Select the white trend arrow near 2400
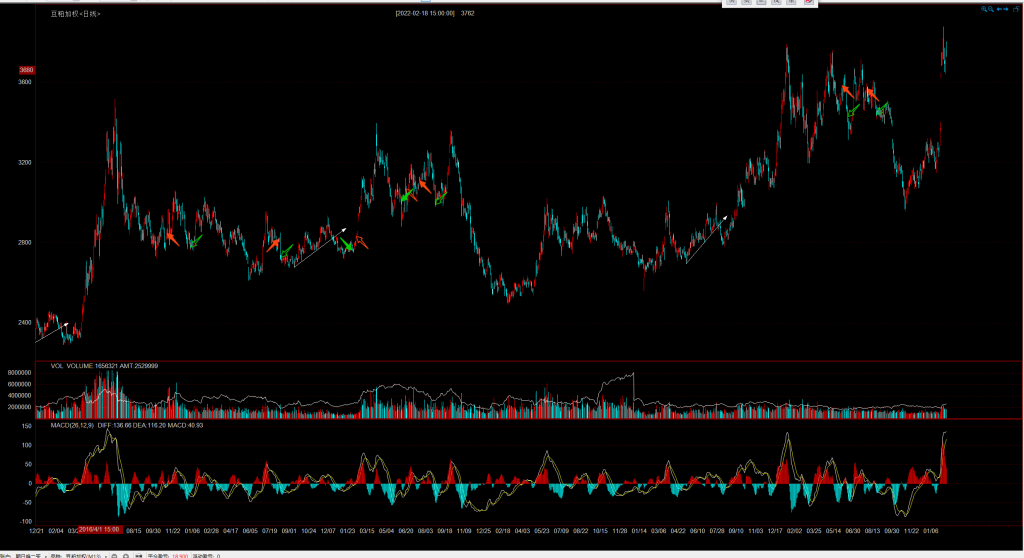Image resolution: width=1024 pixels, height=558 pixels. tap(52, 332)
